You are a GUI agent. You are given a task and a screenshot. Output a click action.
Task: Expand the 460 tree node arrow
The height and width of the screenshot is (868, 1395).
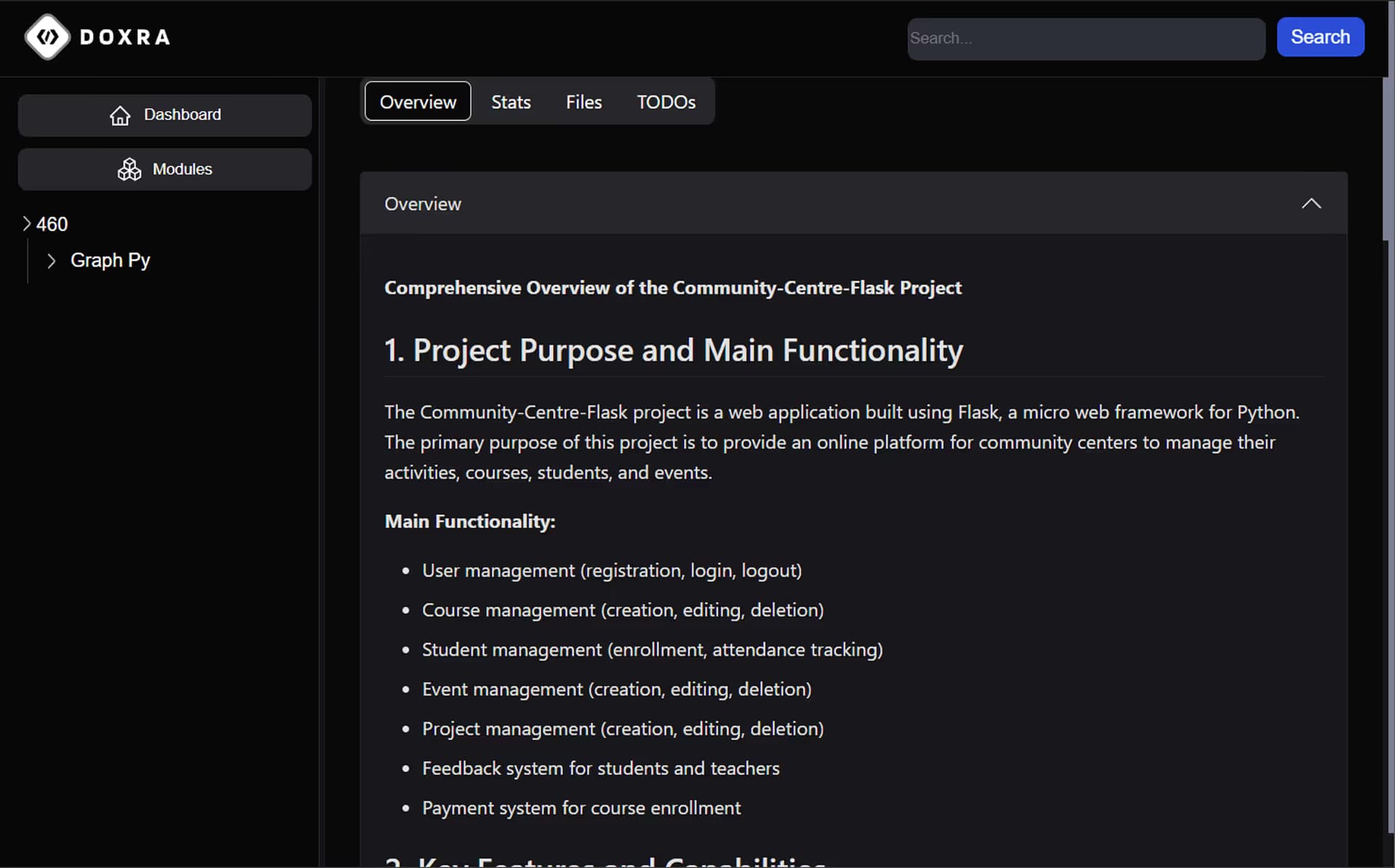[x=27, y=224]
